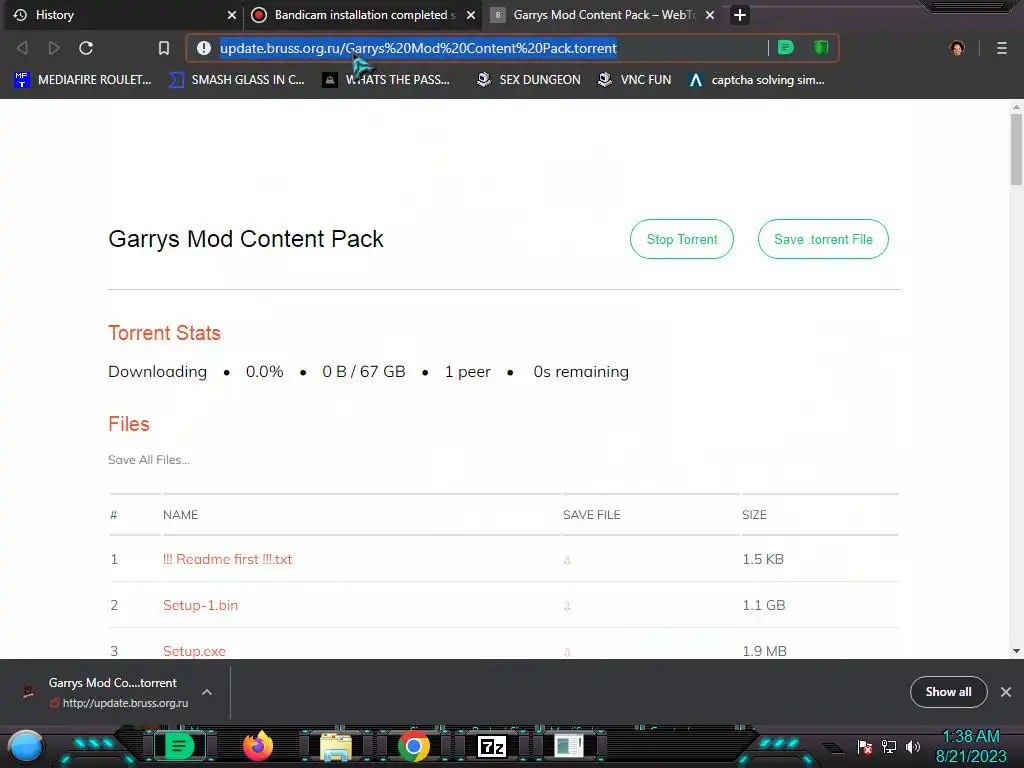This screenshot has height=768, width=1024.
Task: Close the History tab
Action: (x=231, y=15)
